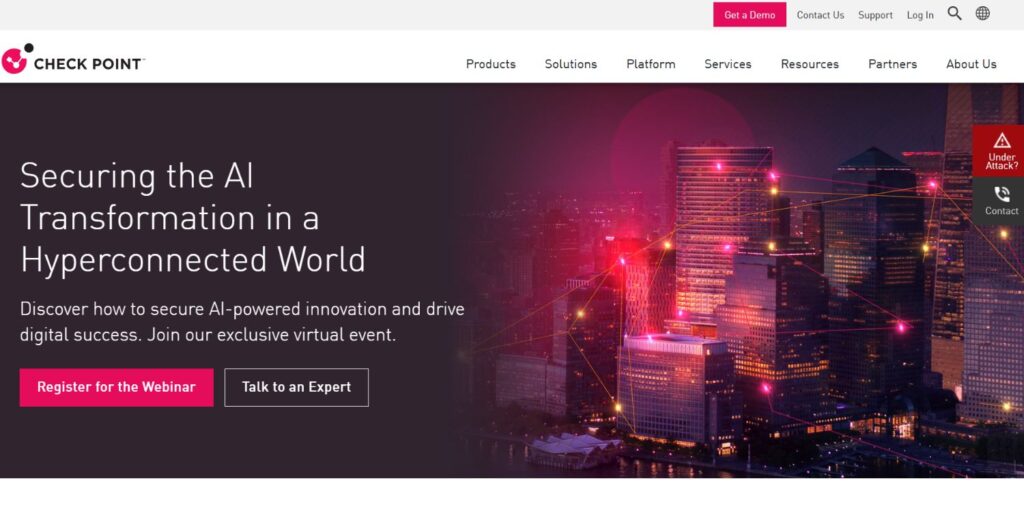Click the headline Securing the AI Transformation

point(193,218)
